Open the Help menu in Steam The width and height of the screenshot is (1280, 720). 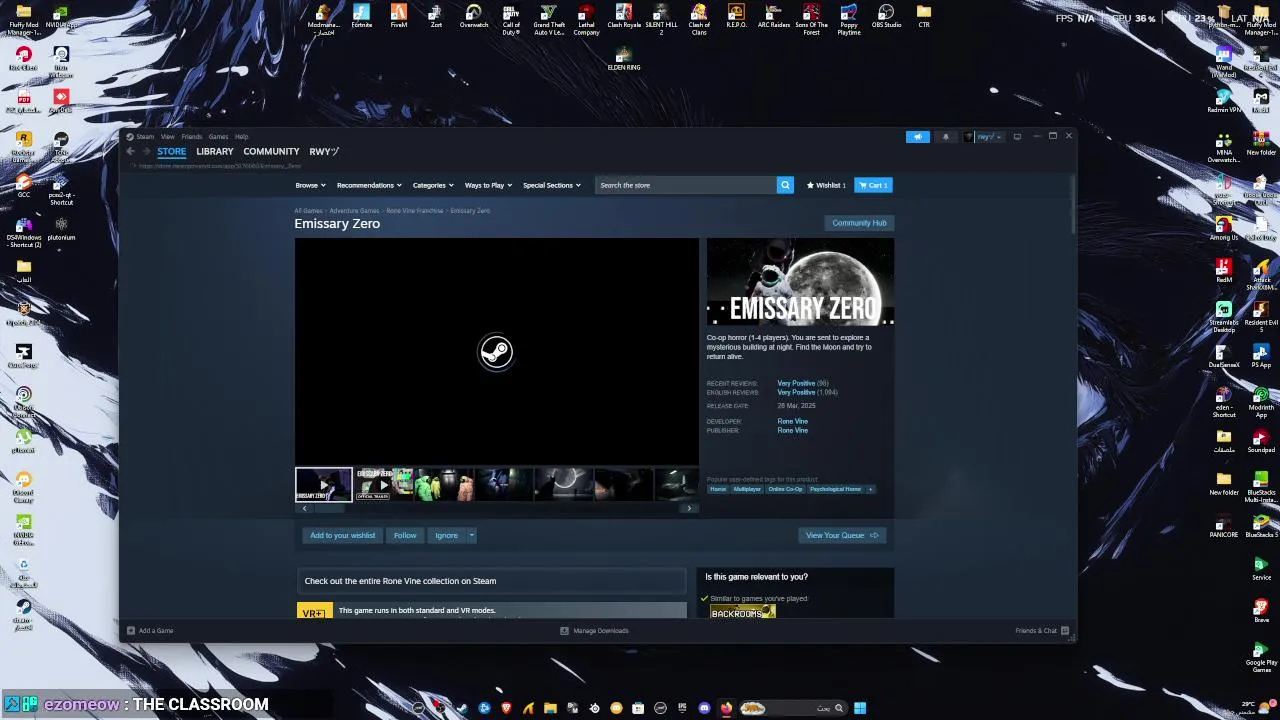tap(241, 136)
